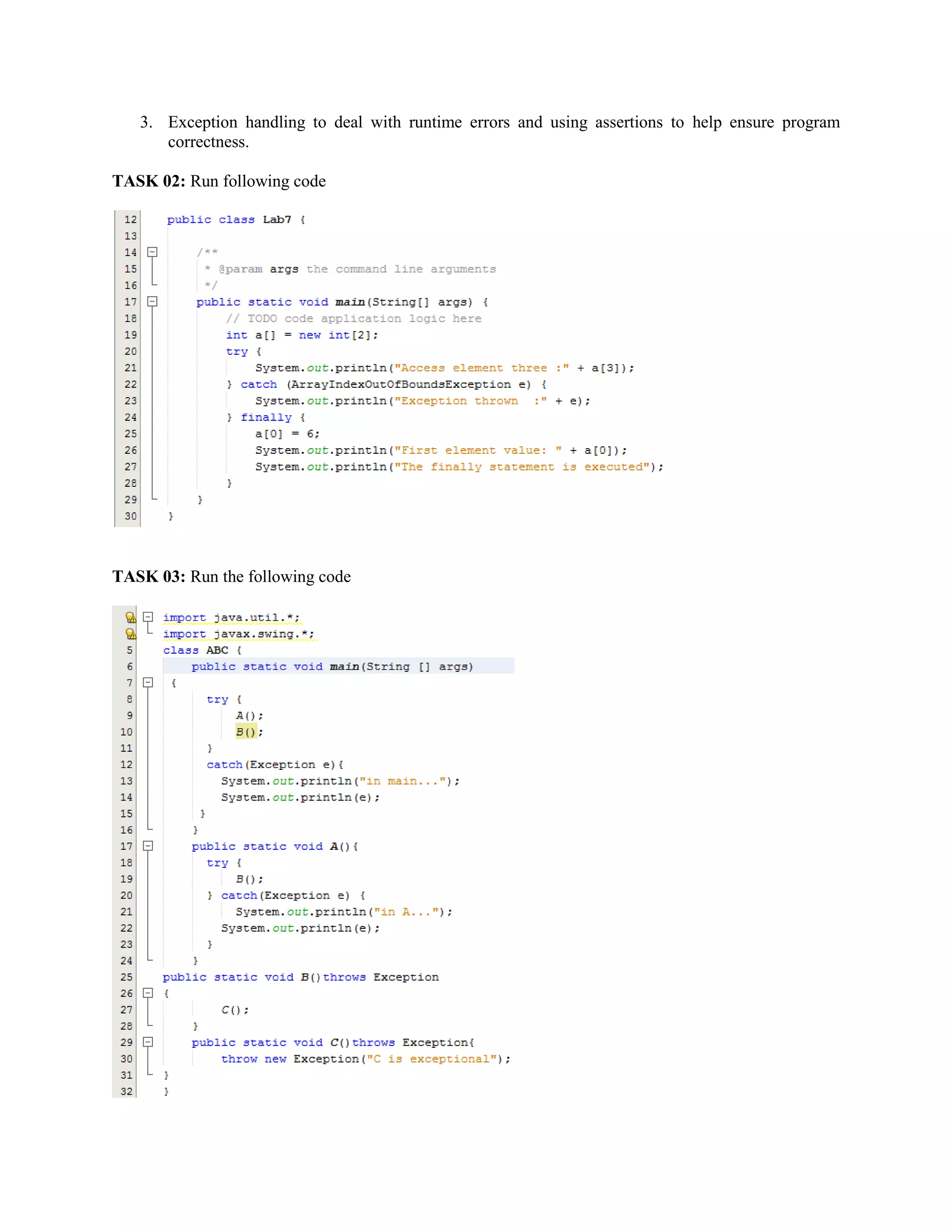This screenshot has height=1232, width=952.
Task: Click the 'First element value' println line
Action: click(x=441, y=450)
